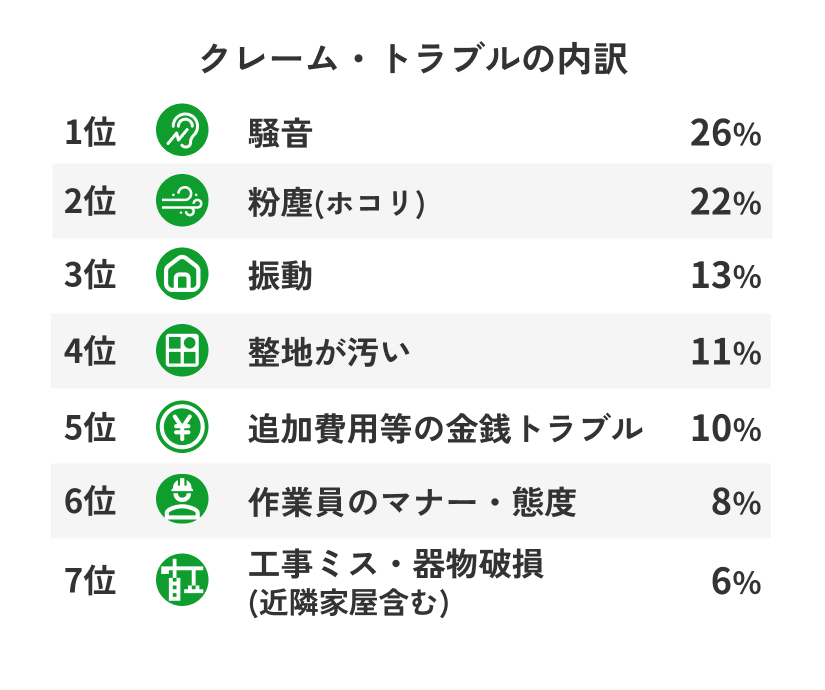Click the クレーム・トラブルの内訳 title
This screenshot has height=690, width=825.
tap(413, 59)
